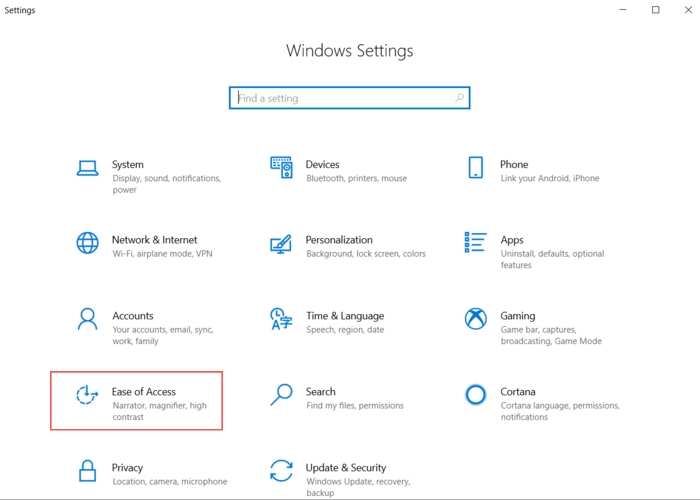Image resolution: width=700 pixels, height=500 pixels.
Task: Select the Phone icon
Action: point(475,167)
